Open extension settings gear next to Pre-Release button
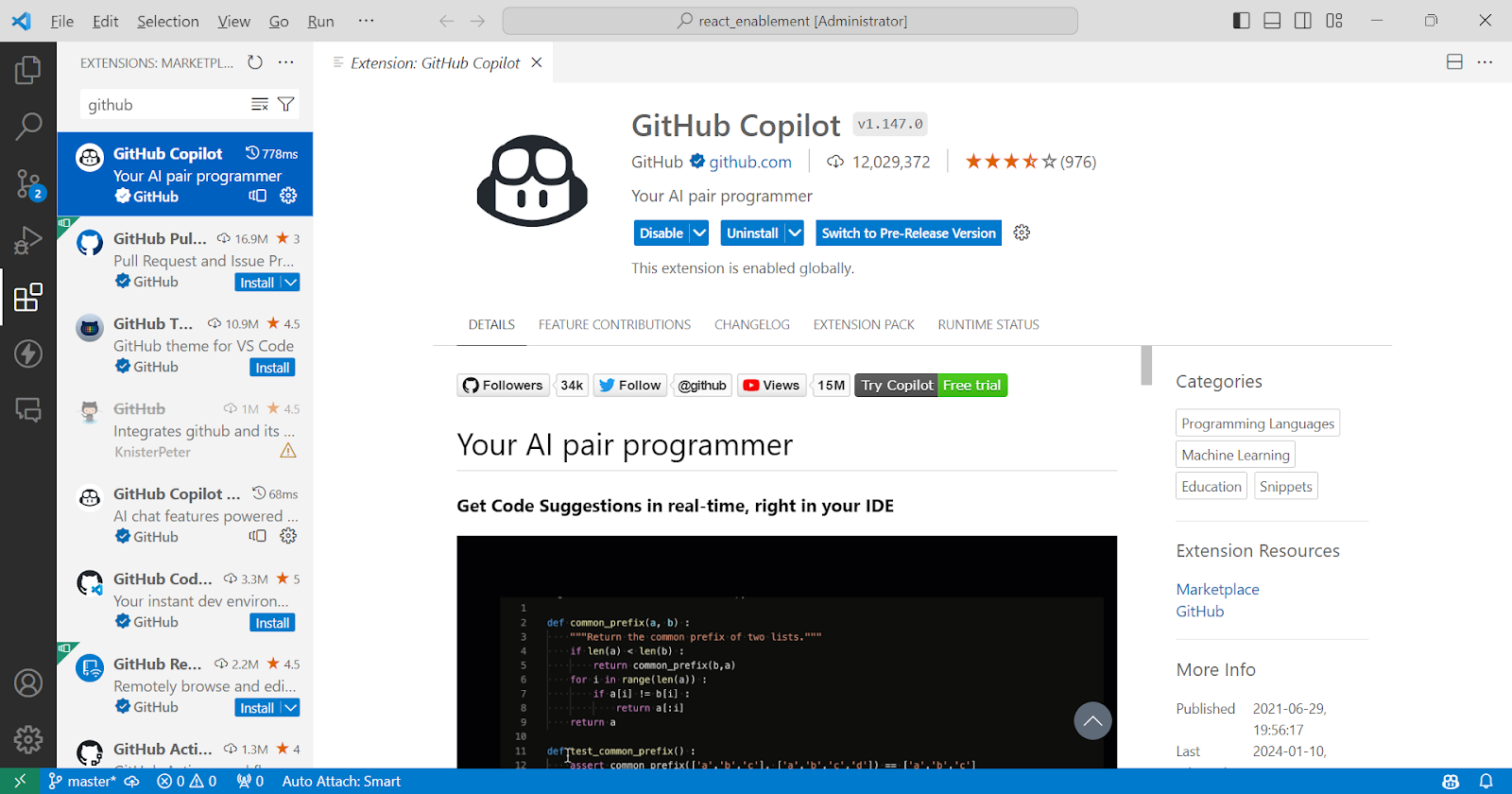 1022,233
